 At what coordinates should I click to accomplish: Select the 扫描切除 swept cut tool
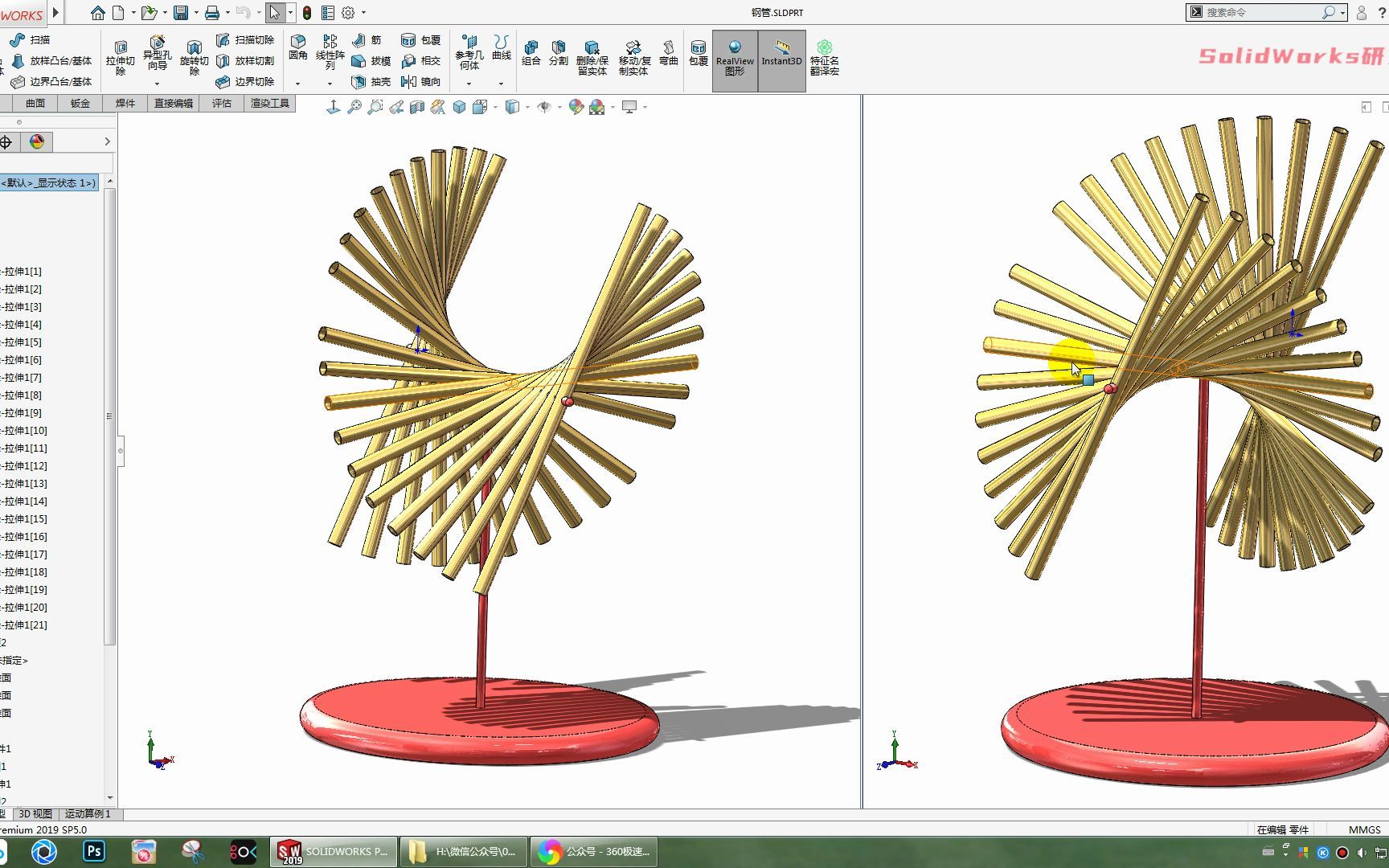tap(245, 39)
